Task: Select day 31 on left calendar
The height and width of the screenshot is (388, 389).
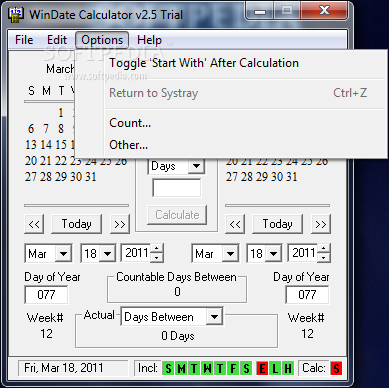Action: 90,177
